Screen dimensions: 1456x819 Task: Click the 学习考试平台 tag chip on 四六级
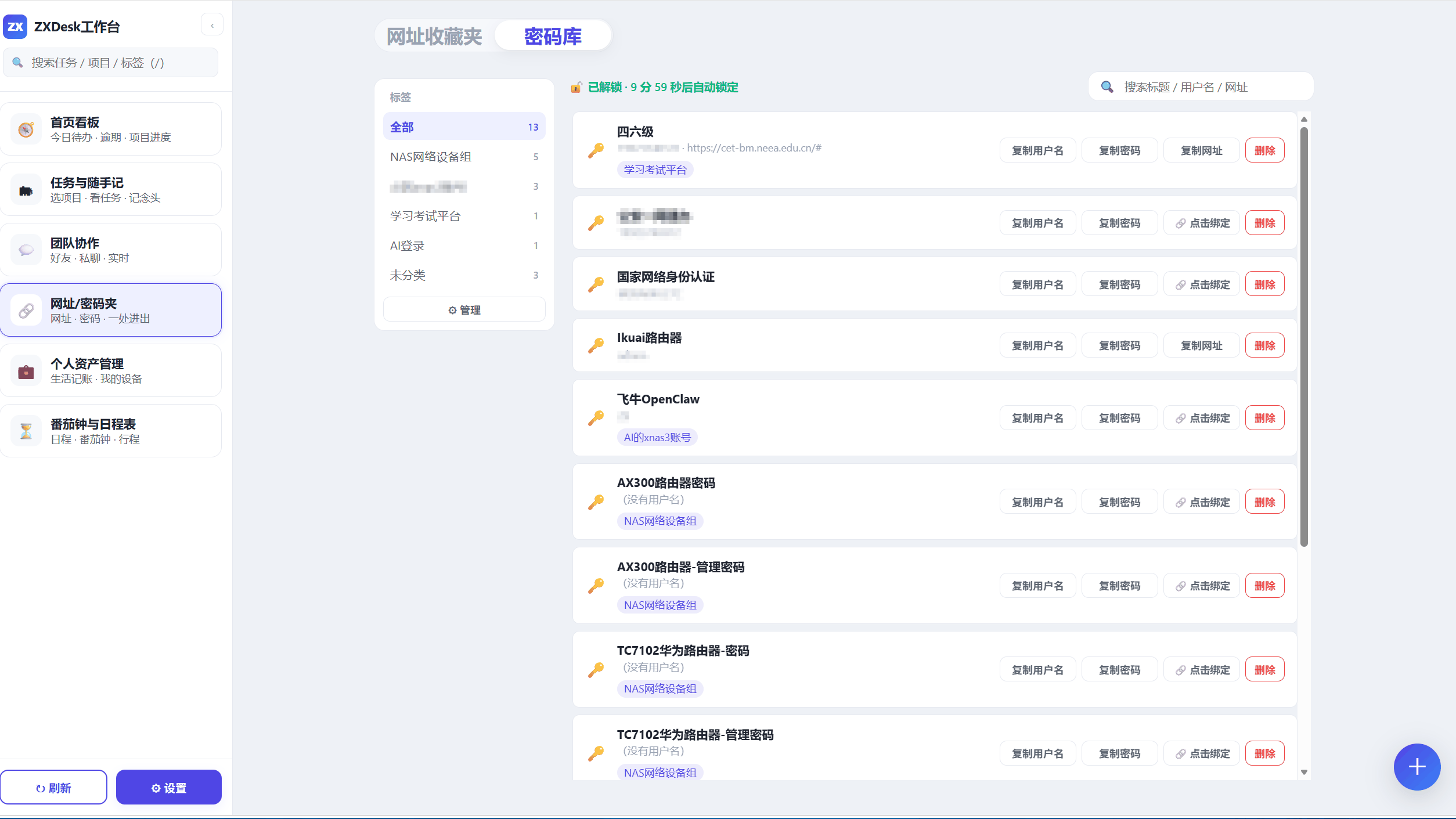(655, 169)
